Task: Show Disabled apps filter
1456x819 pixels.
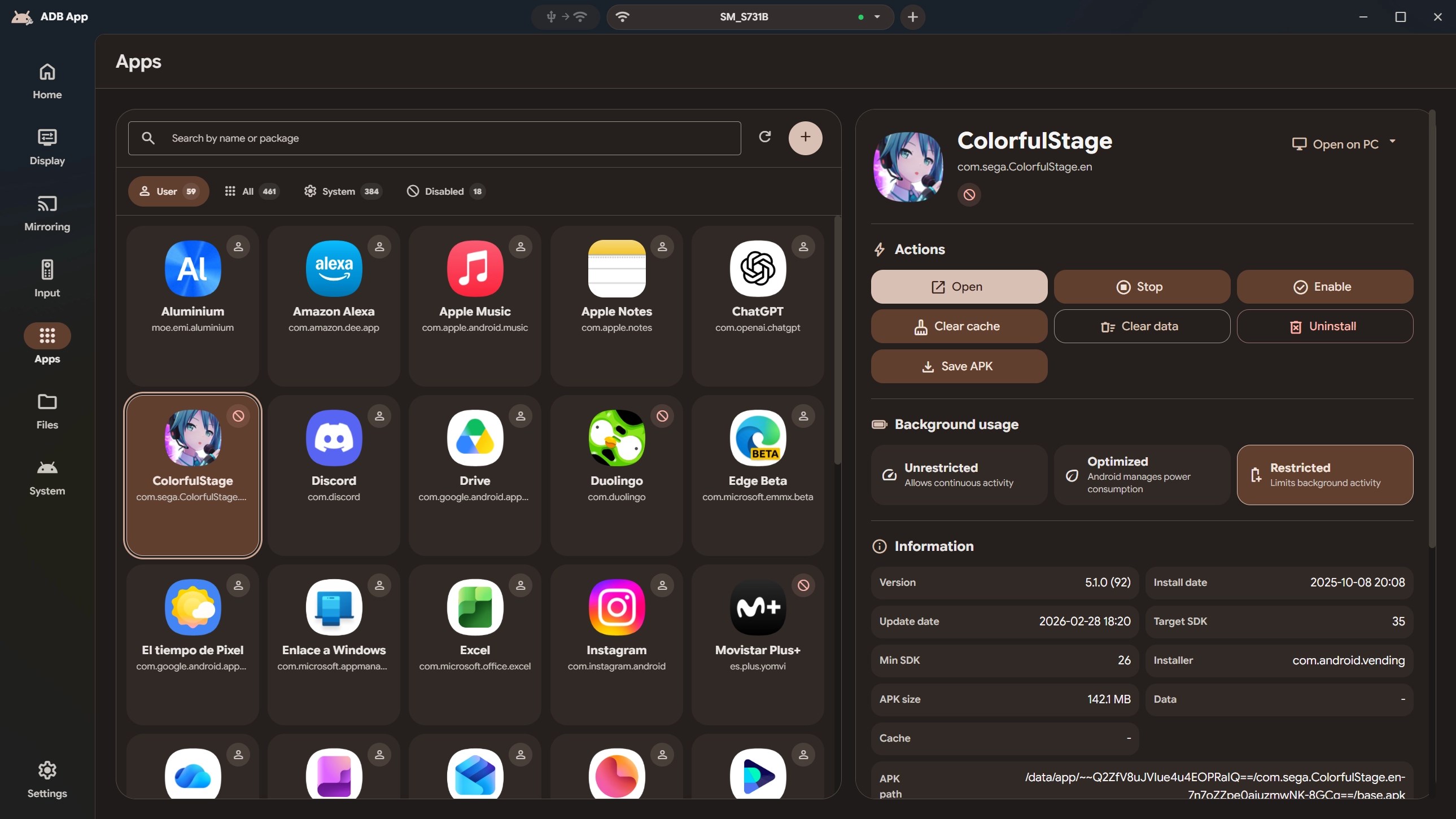Action: pyautogui.click(x=445, y=191)
